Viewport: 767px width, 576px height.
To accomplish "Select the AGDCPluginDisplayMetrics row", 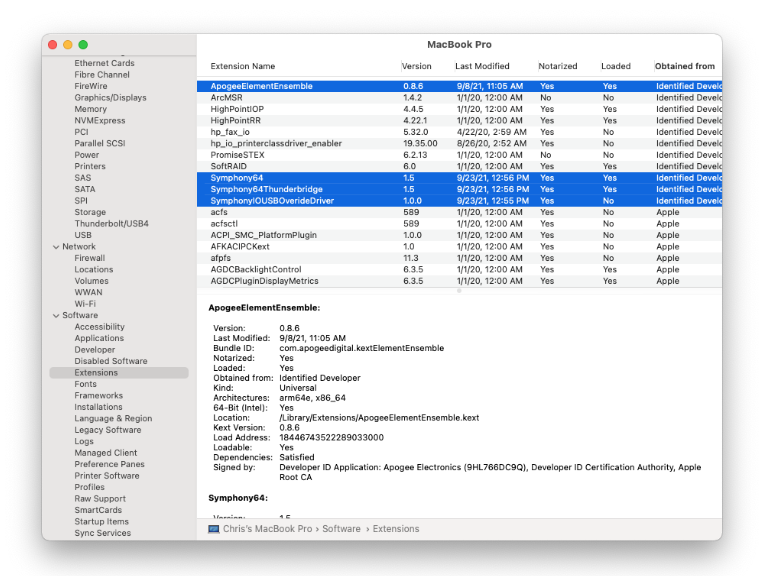I will pyautogui.click(x=459, y=281).
